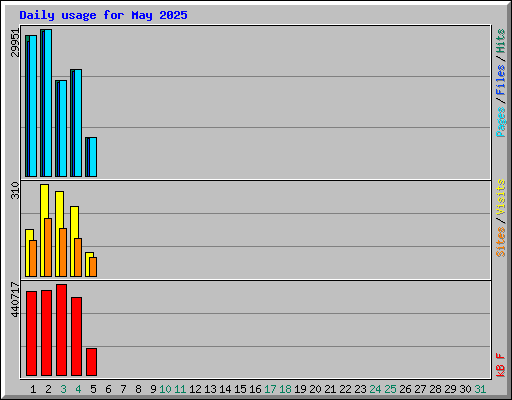Viewport: 512px width, 400px height.
Task: Pick the red KB bar for day 2
Action: [x=47, y=333]
